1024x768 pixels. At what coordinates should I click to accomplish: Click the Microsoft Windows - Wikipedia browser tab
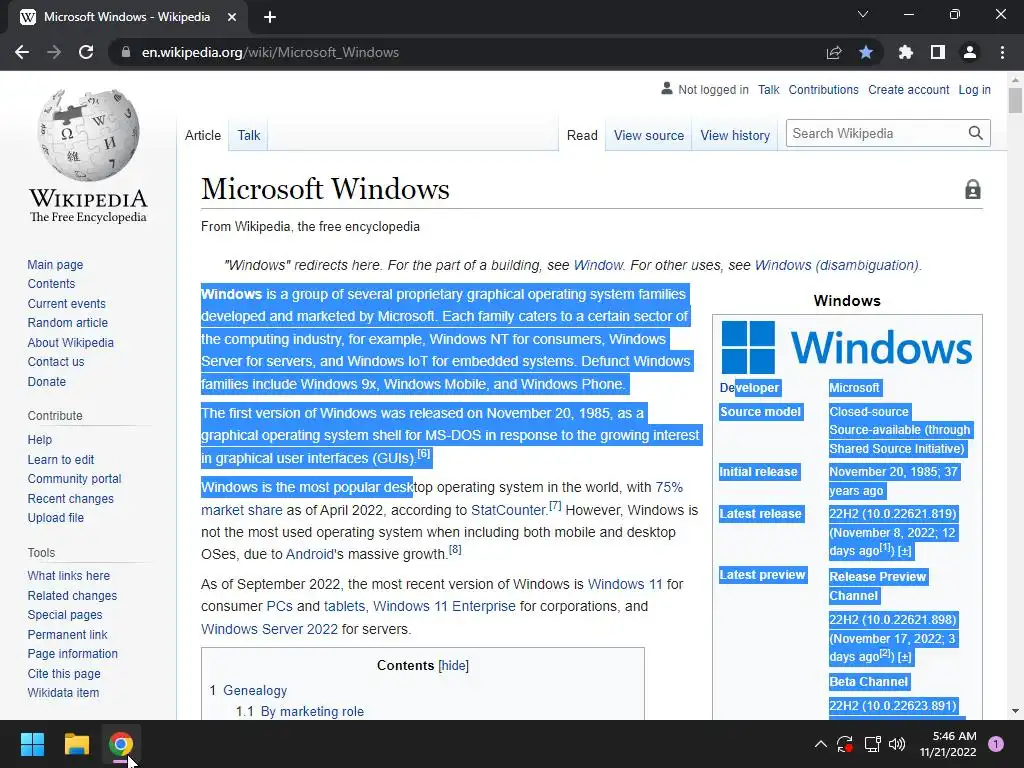coord(127,17)
